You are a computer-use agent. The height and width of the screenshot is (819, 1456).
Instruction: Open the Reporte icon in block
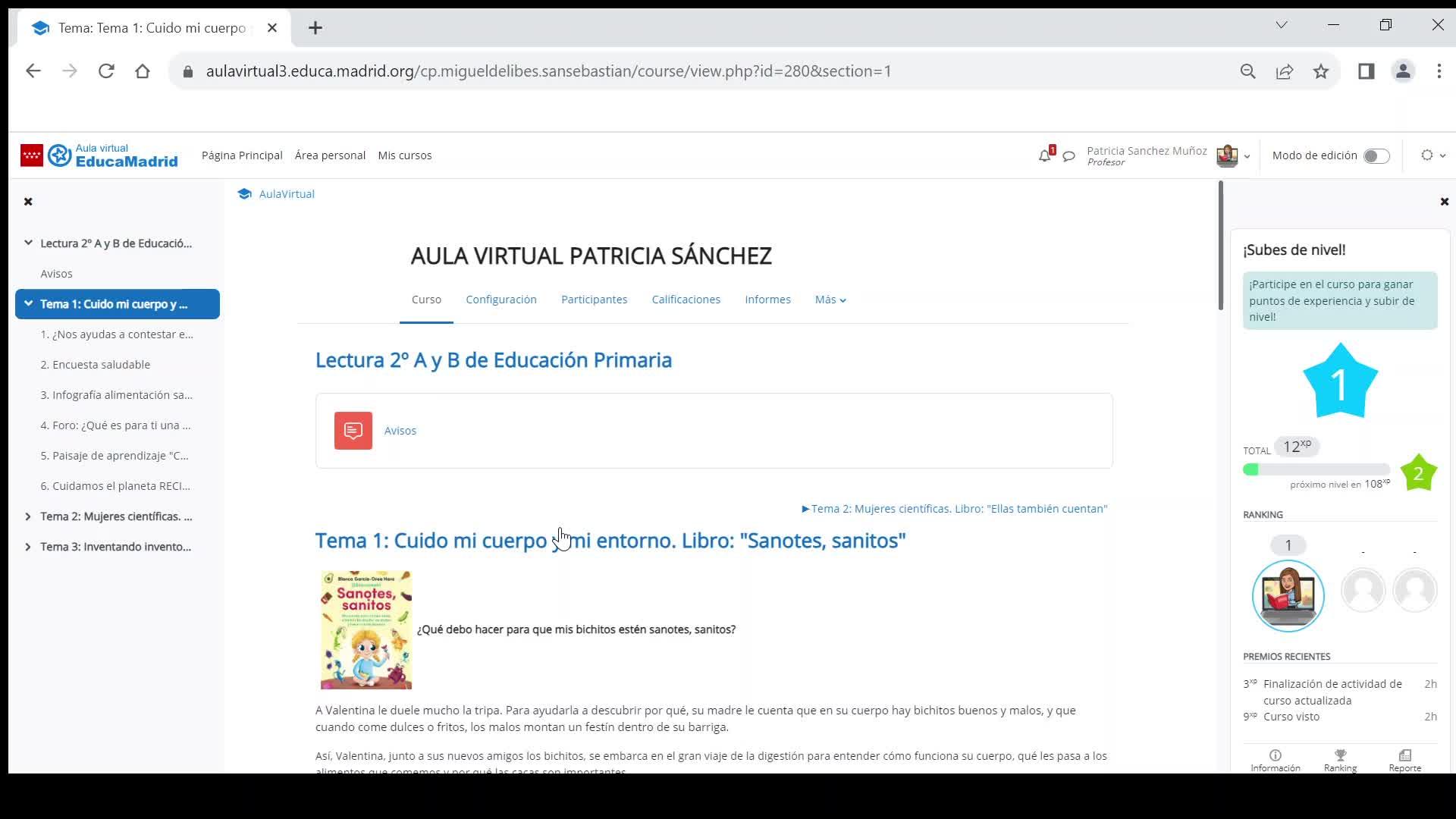click(1404, 755)
